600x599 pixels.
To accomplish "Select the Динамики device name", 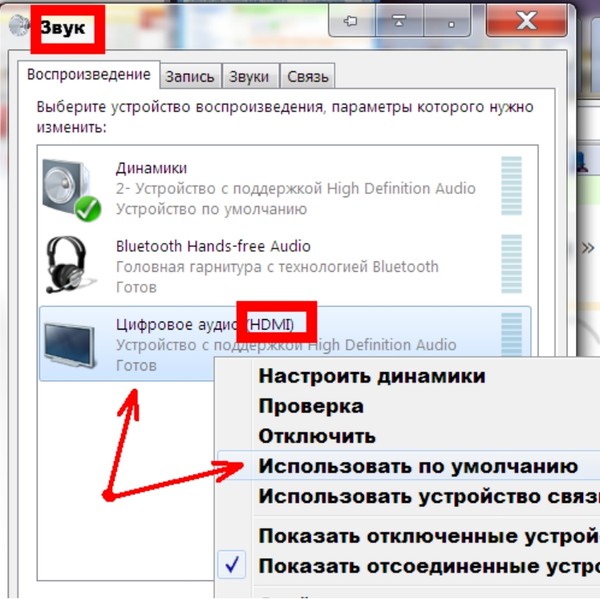I will [x=152, y=168].
